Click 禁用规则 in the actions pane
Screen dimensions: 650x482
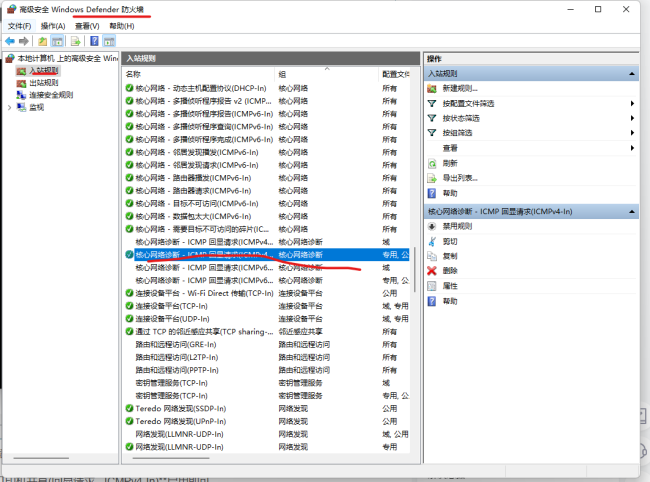[x=457, y=226]
